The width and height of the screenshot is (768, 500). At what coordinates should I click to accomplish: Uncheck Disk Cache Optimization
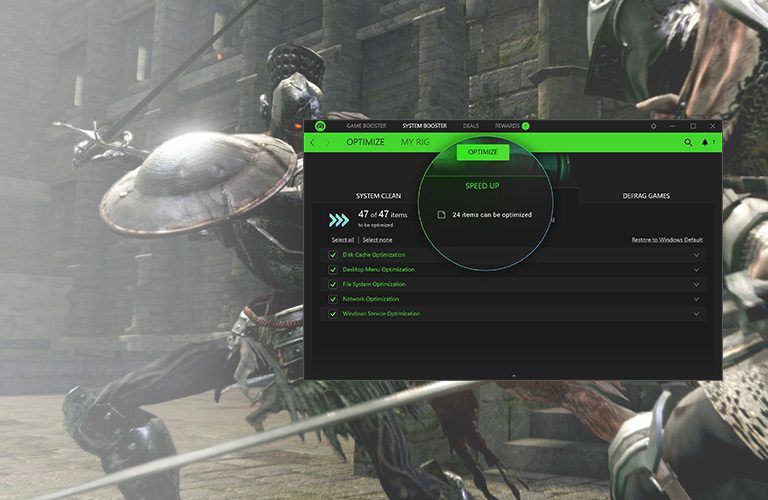pyautogui.click(x=333, y=255)
